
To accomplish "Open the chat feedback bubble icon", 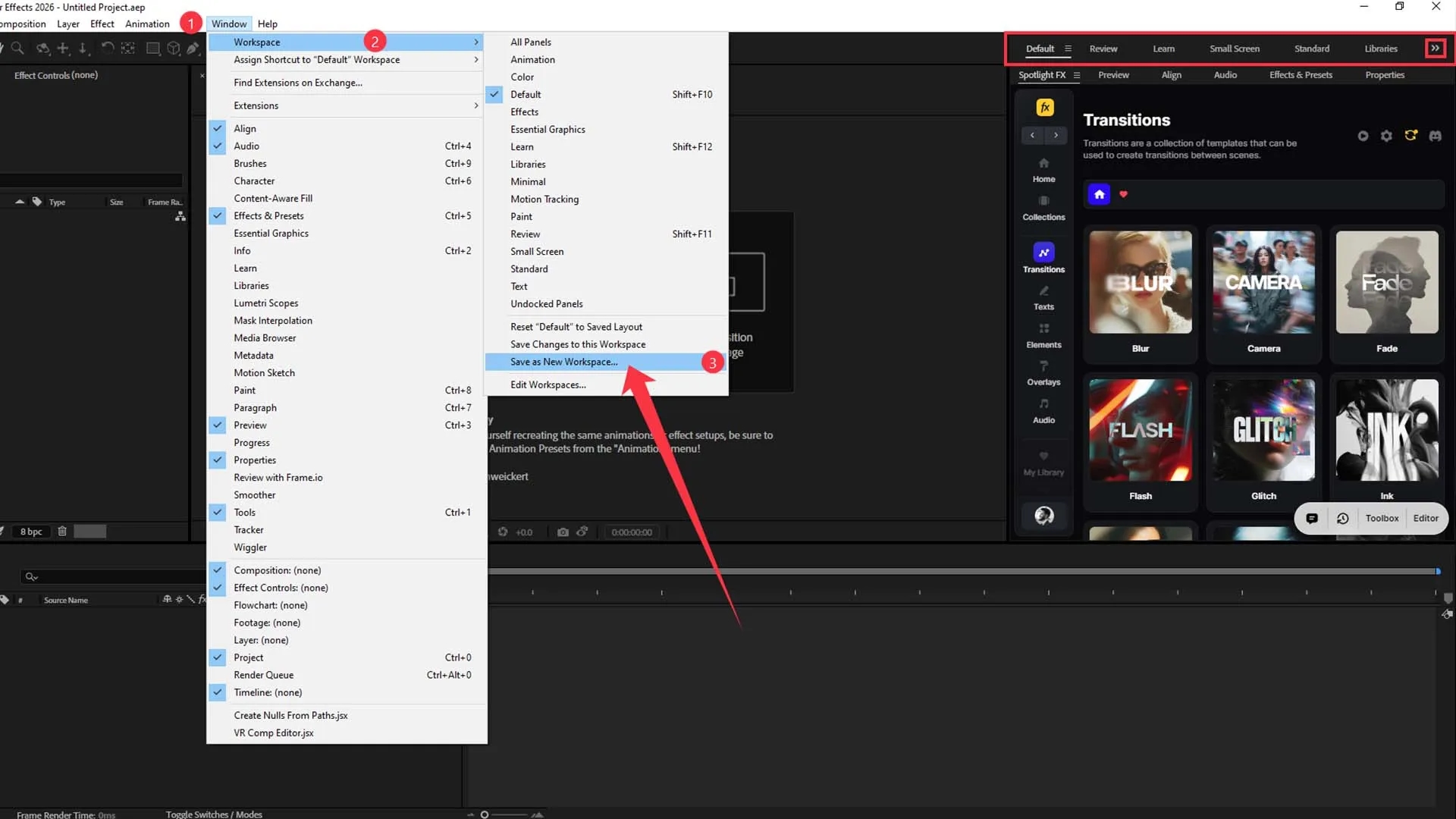I will click(1312, 519).
